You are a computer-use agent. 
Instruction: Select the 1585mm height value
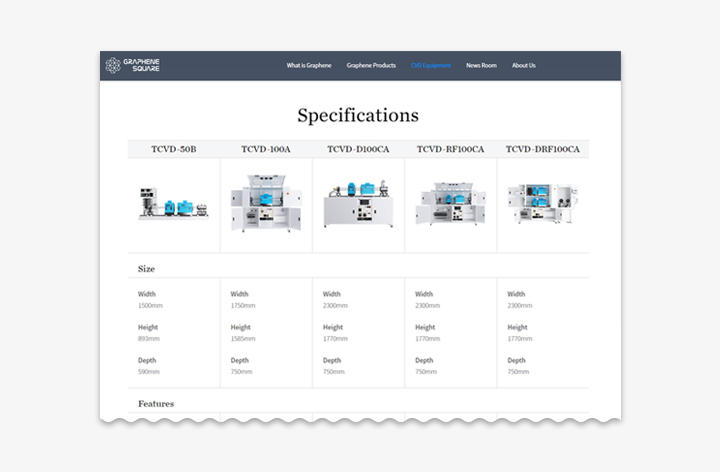tap(243, 339)
